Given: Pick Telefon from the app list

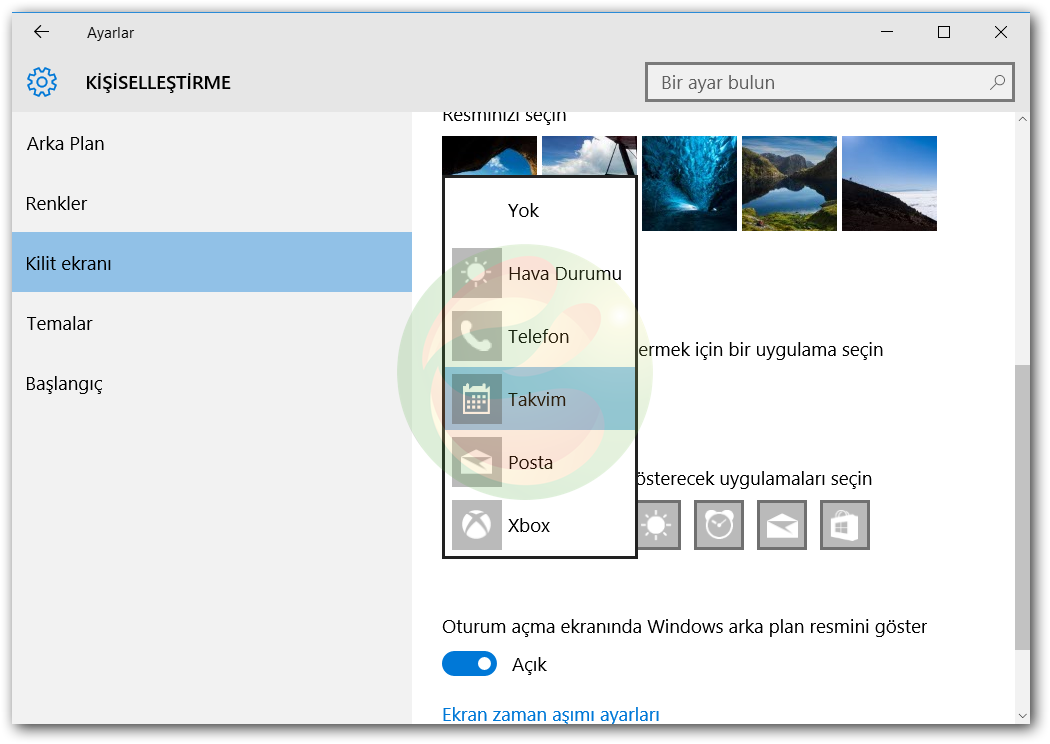Looking at the screenshot, I should [x=538, y=336].
